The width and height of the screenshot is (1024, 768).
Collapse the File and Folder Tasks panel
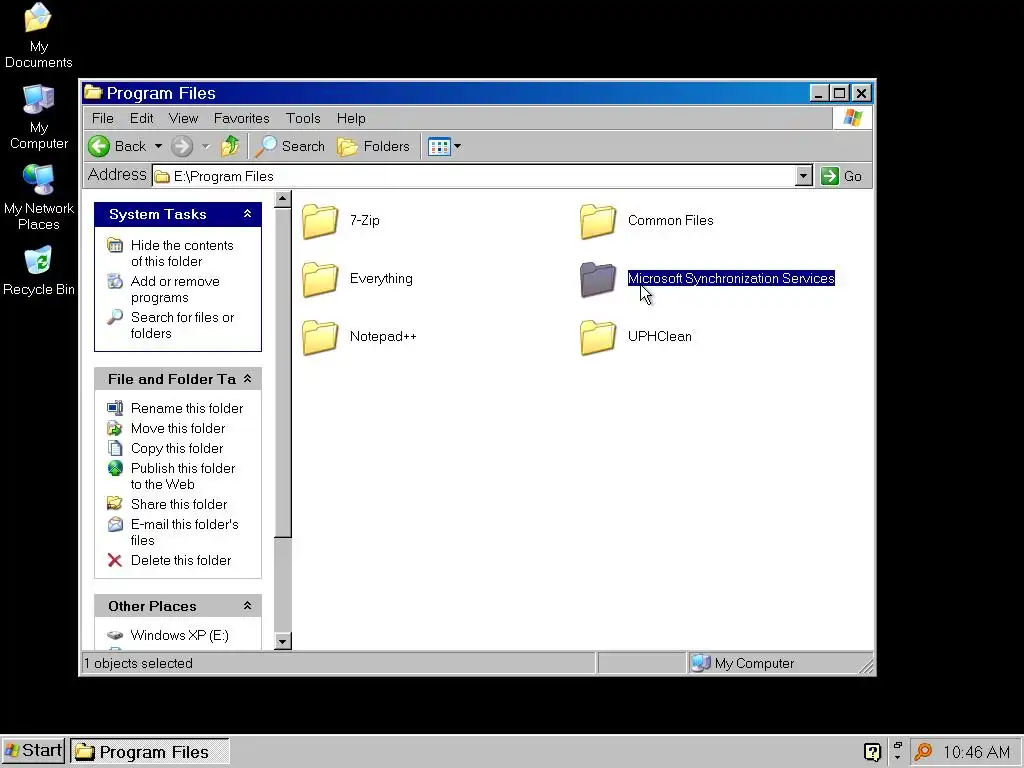pyautogui.click(x=248, y=379)
